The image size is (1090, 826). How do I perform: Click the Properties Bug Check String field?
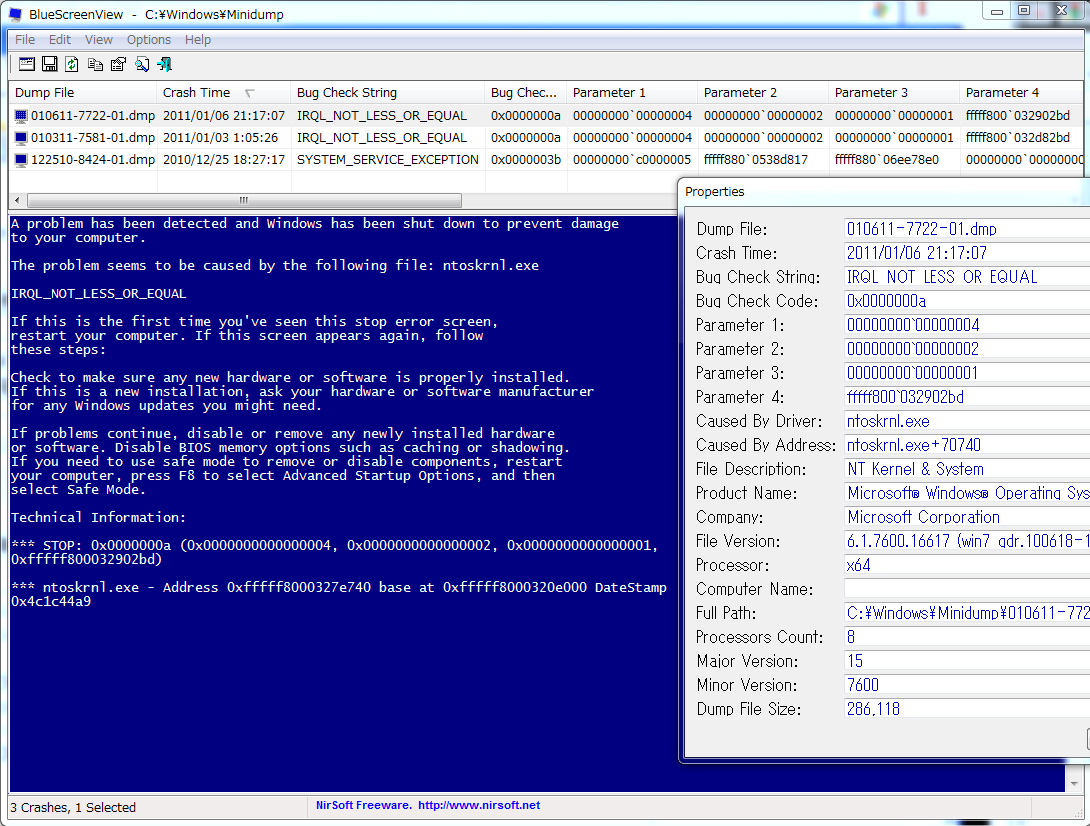[x=967, y=277]
